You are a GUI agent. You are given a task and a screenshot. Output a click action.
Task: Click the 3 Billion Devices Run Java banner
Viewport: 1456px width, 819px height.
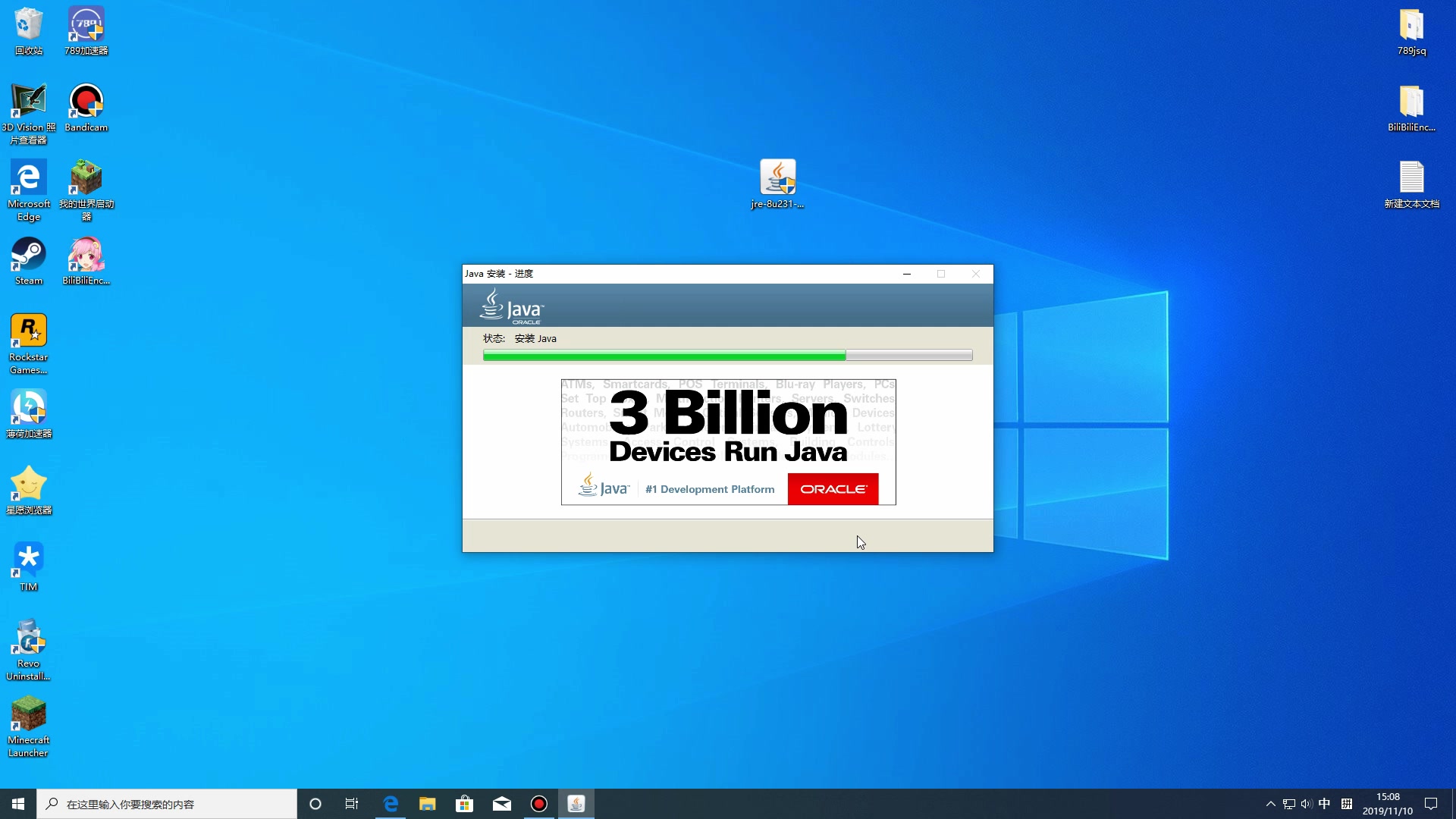pos(728,442)
